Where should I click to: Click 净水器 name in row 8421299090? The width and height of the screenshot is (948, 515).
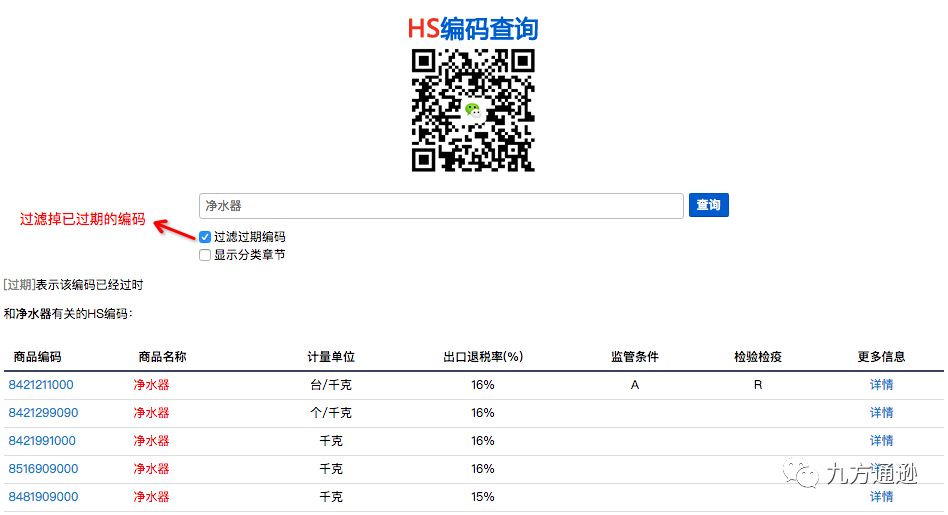coord(151,413)
